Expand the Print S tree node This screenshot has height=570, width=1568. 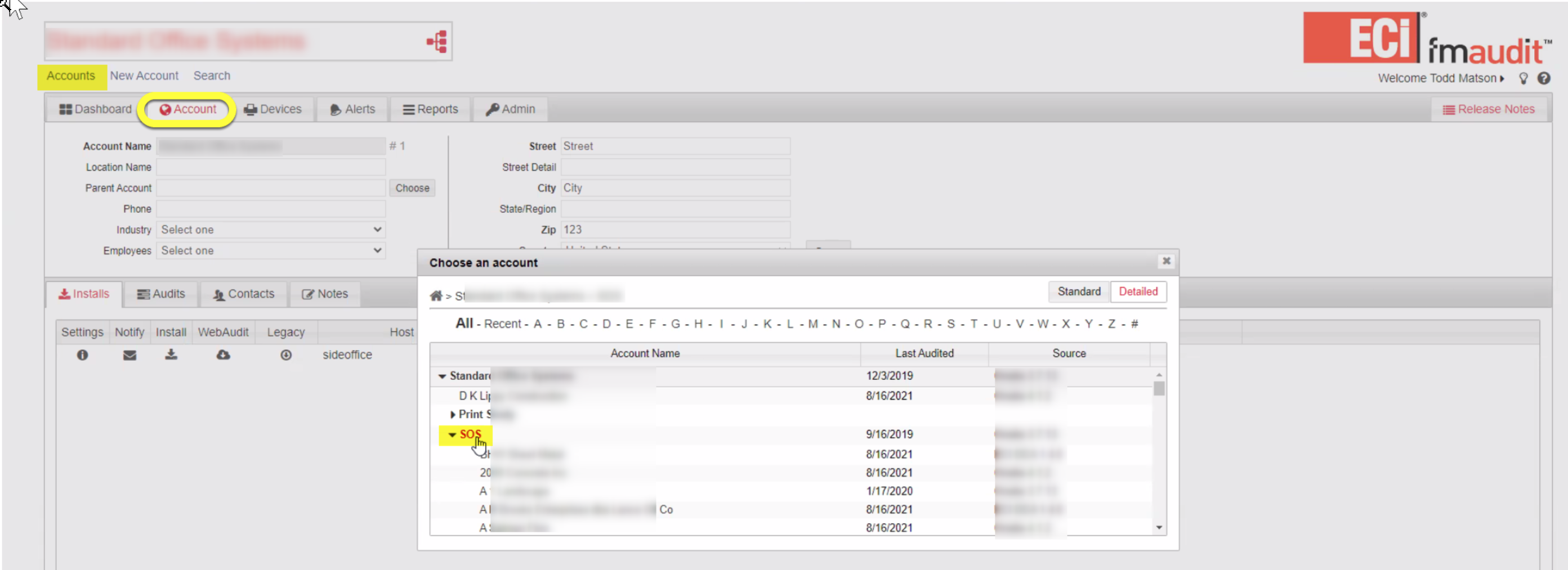[453, 415]
